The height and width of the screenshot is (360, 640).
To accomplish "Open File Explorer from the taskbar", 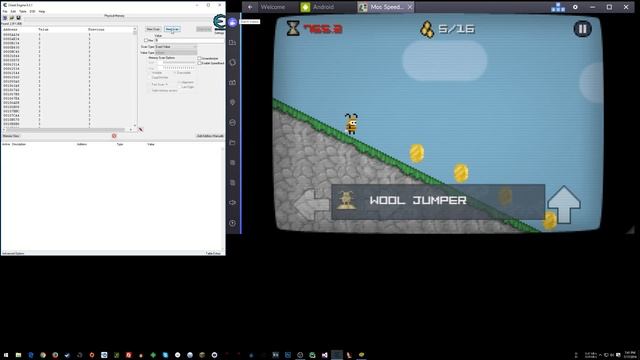I will (x=18, y=355).
